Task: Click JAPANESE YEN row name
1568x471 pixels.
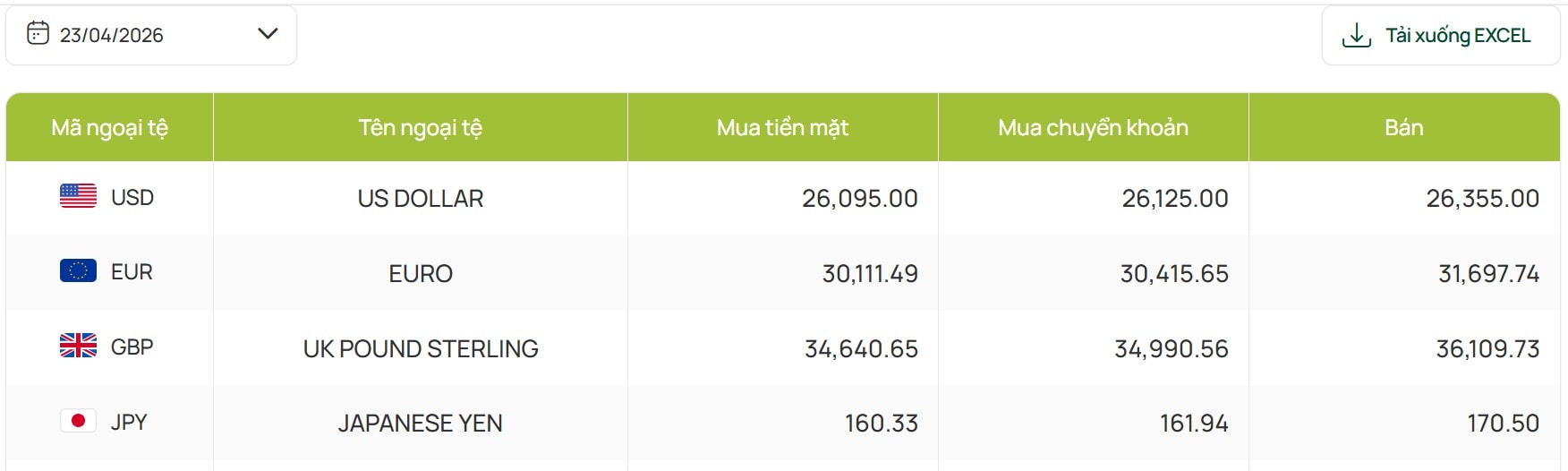Action: pyautogui.click(x=421, y=423)
